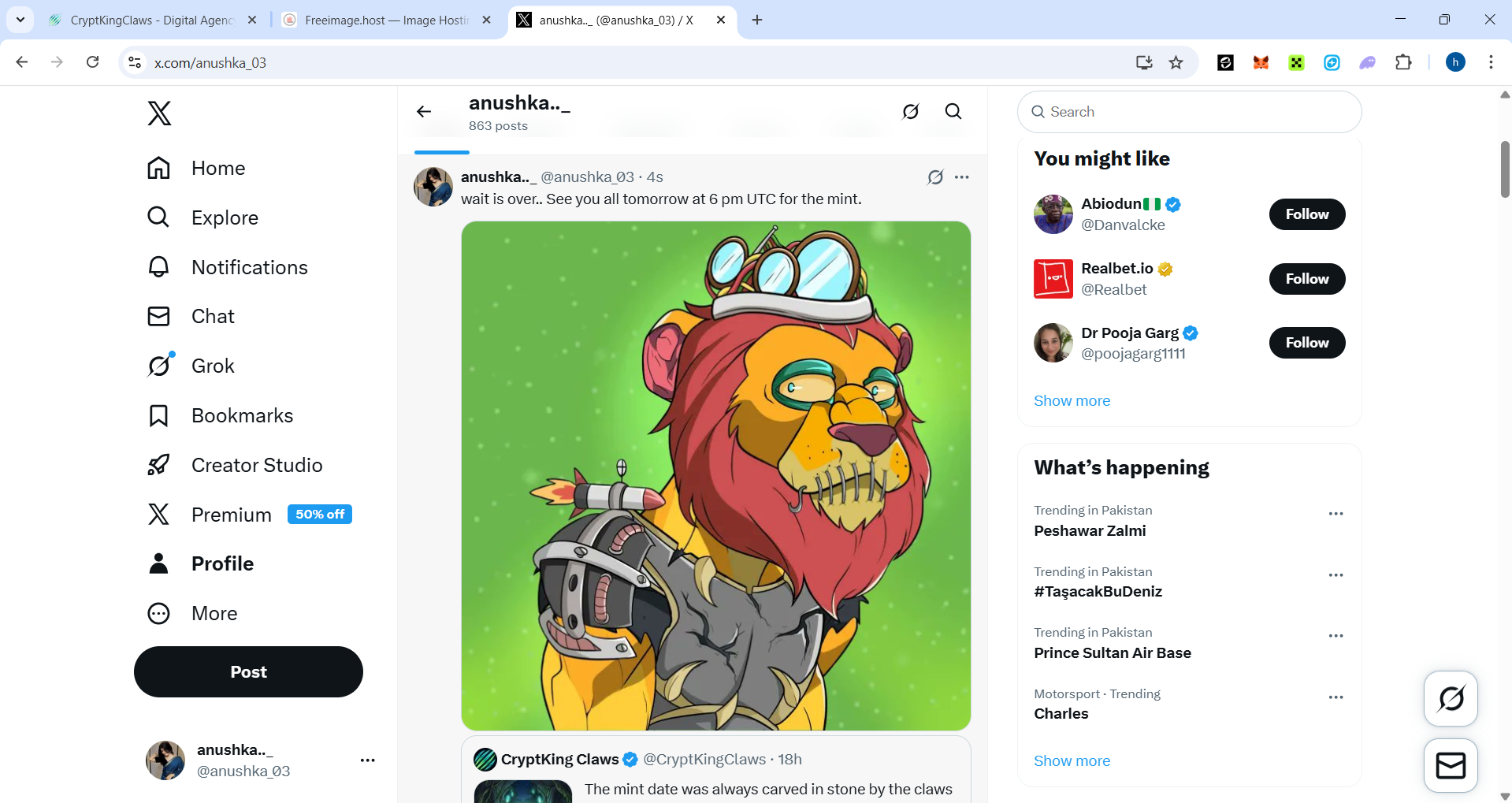The width and height of the screenshot is (1512, 803).
Task: Click the X logo in sidebar
Action: 159,113
